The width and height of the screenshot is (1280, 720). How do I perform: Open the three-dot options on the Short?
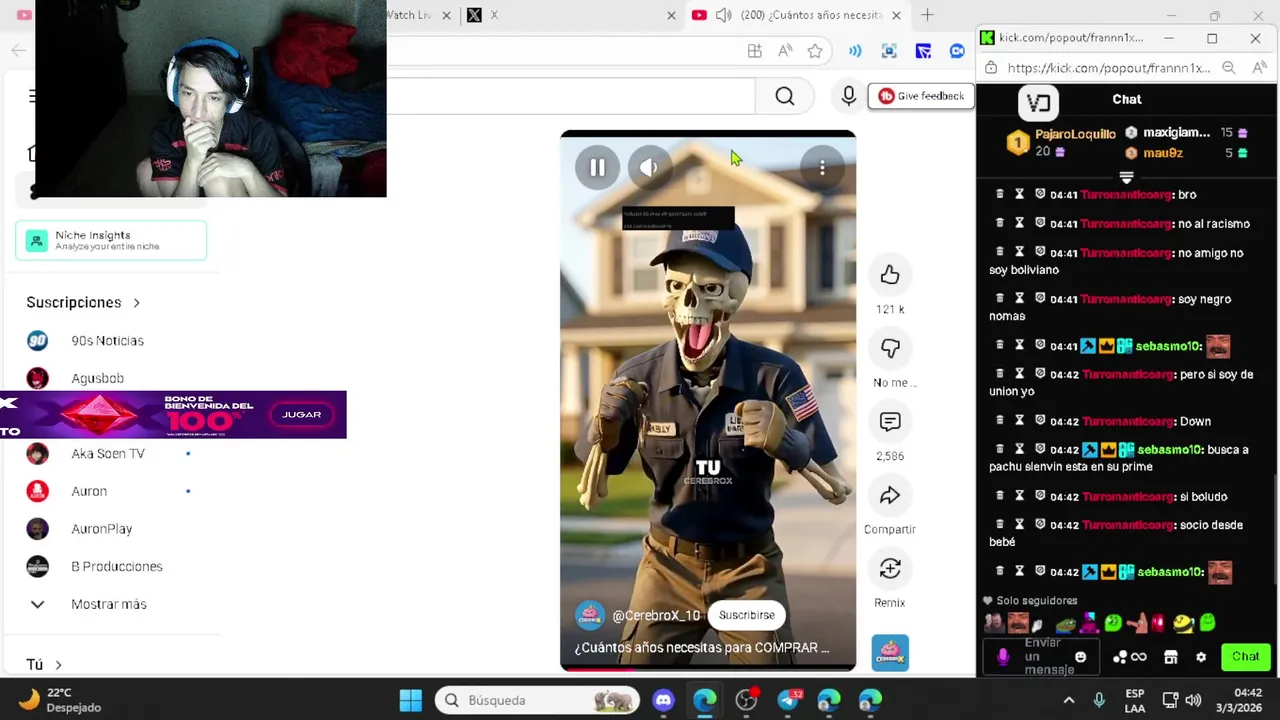point(822,168)
